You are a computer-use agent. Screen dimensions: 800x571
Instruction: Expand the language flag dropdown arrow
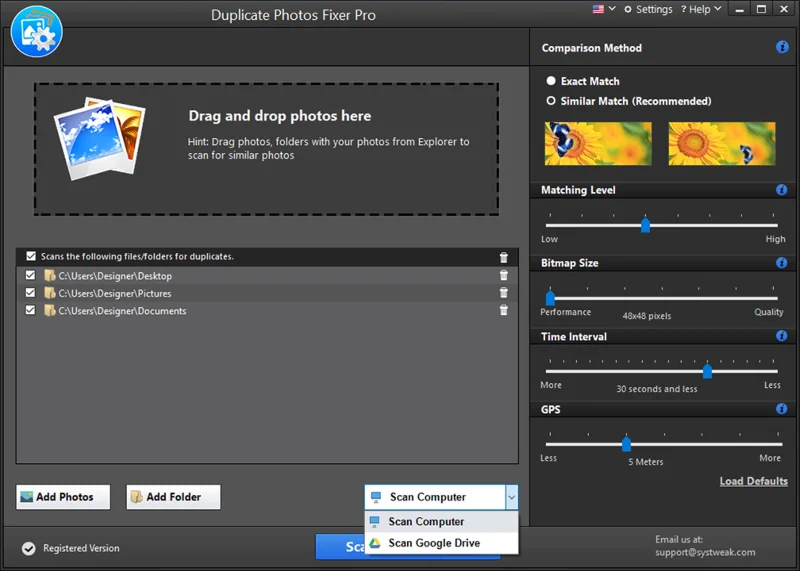[612, 9]
